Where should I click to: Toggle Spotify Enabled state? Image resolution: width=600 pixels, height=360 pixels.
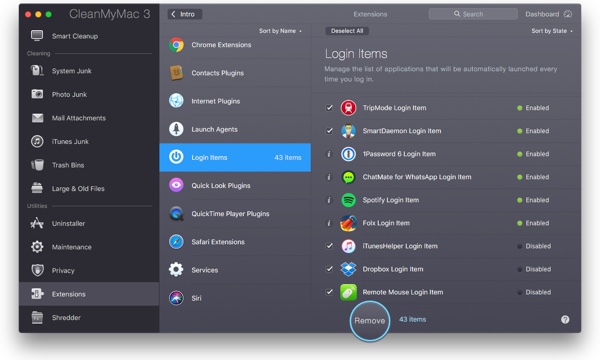click(x=533, y=200)
